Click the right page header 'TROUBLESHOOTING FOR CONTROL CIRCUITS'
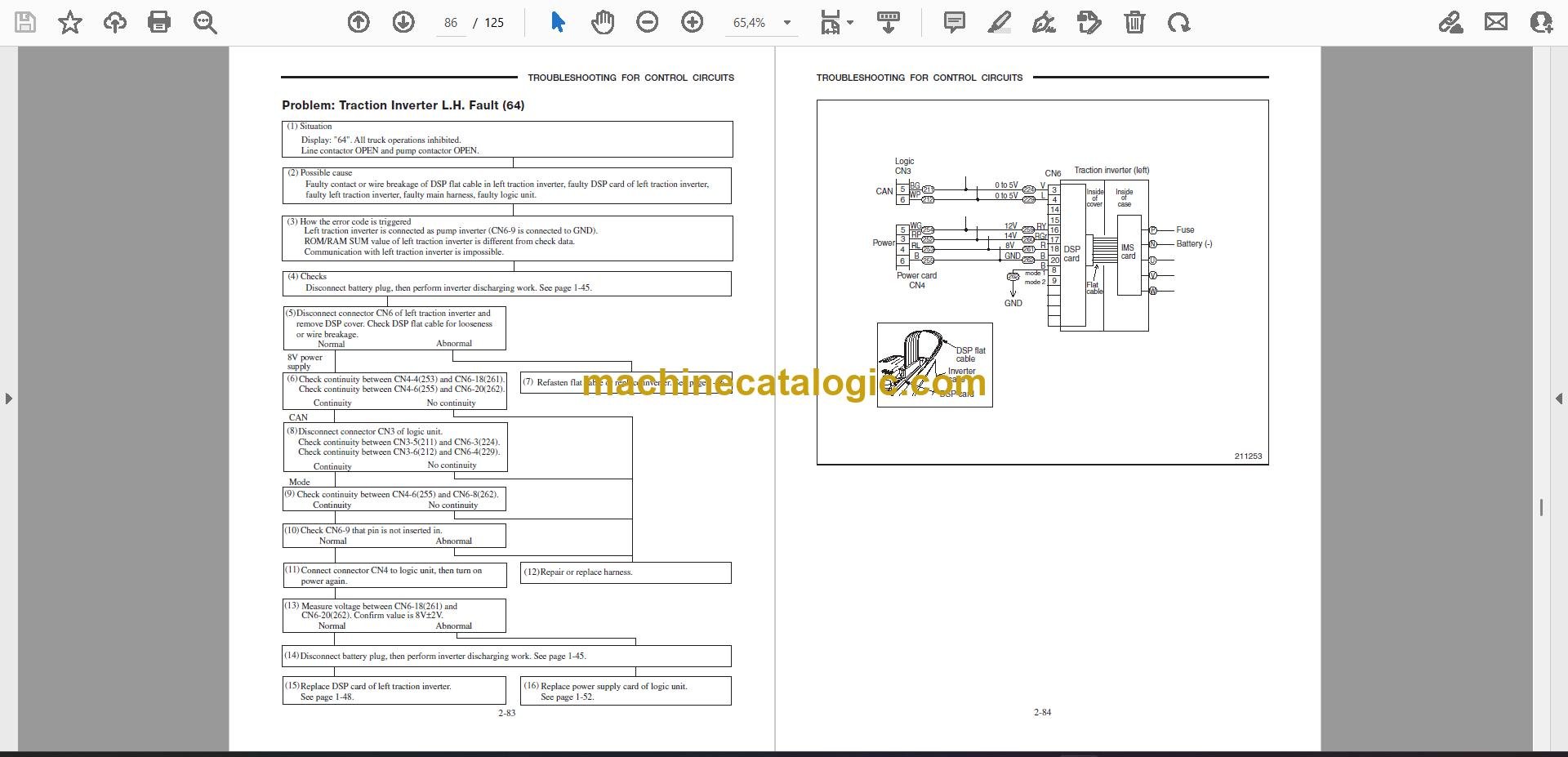This screenshot has width=1568, height=757. (x=920, y=78)
